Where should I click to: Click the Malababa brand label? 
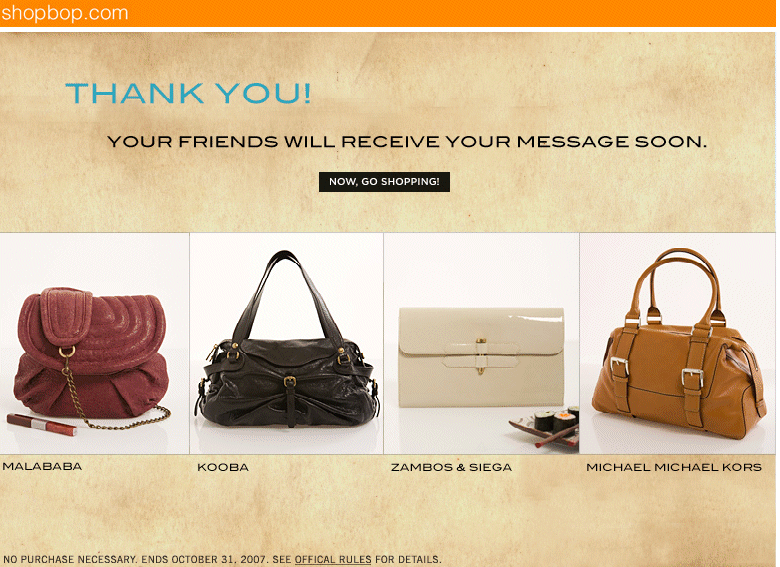coord(42,467)
